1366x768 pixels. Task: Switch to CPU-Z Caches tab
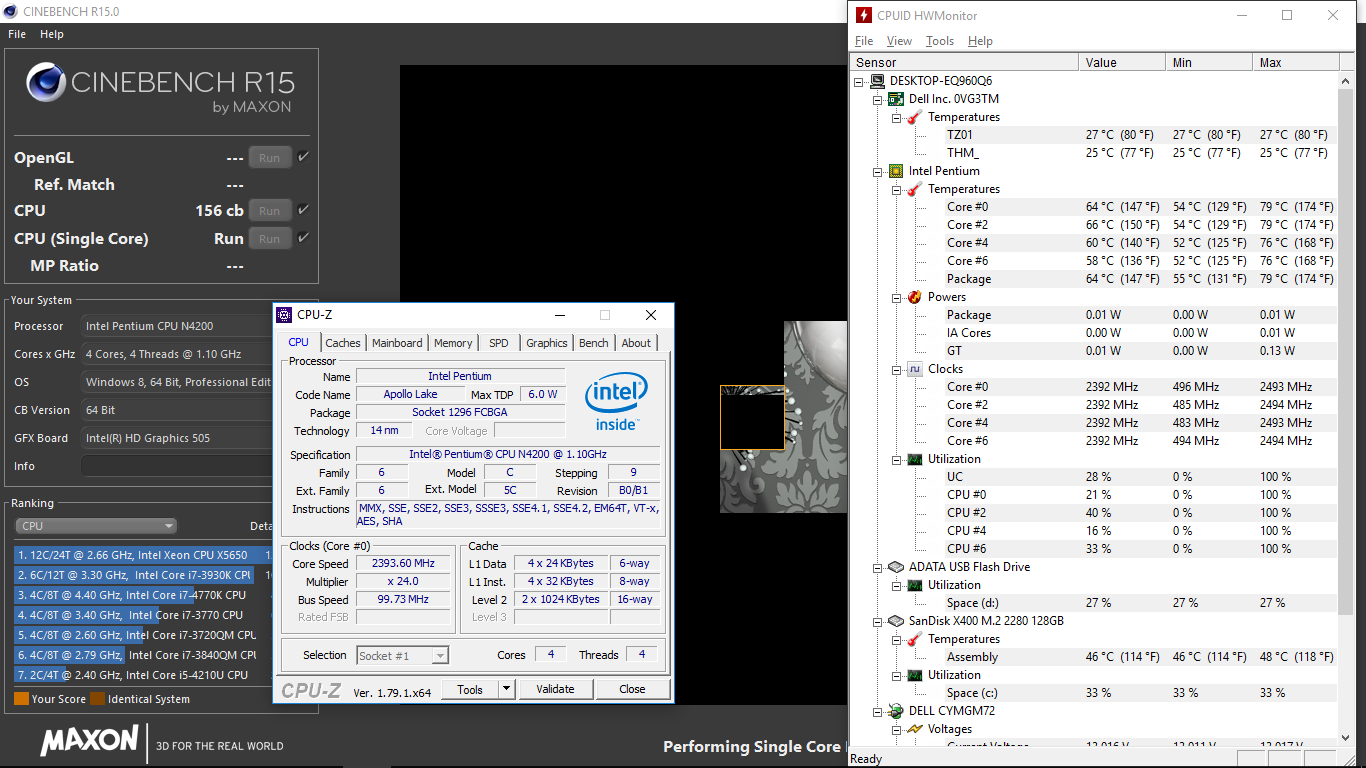click(343, 343)
